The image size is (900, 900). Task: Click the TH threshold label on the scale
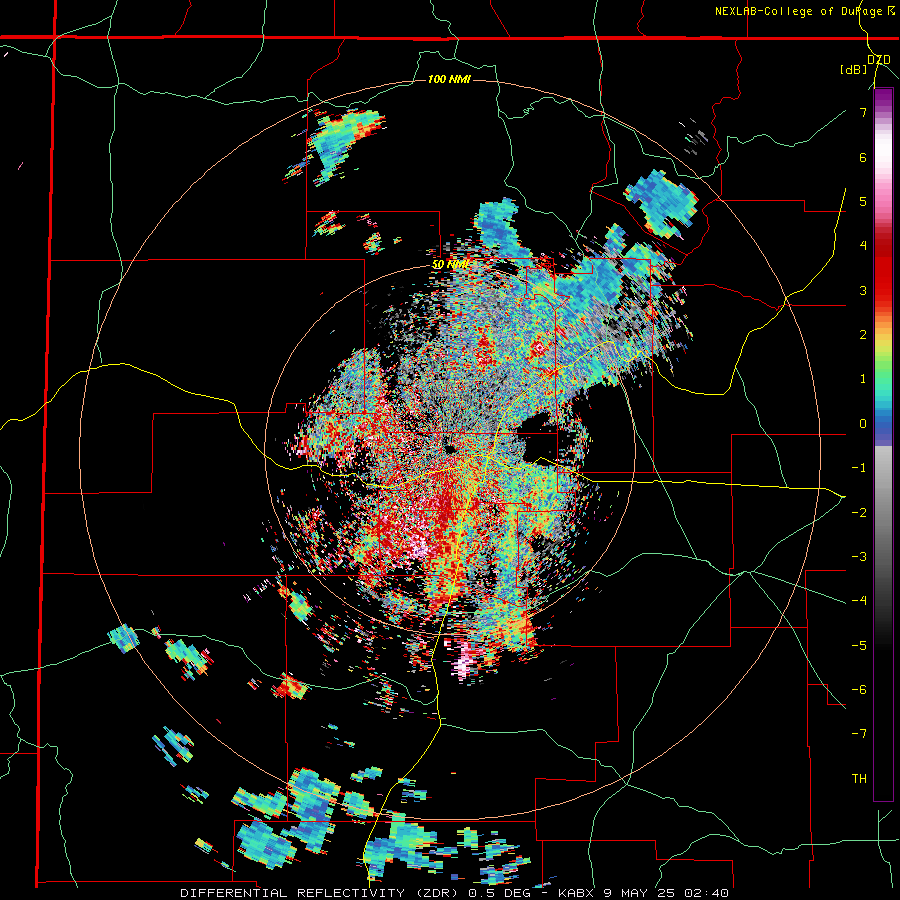click(x=859, y=778)
